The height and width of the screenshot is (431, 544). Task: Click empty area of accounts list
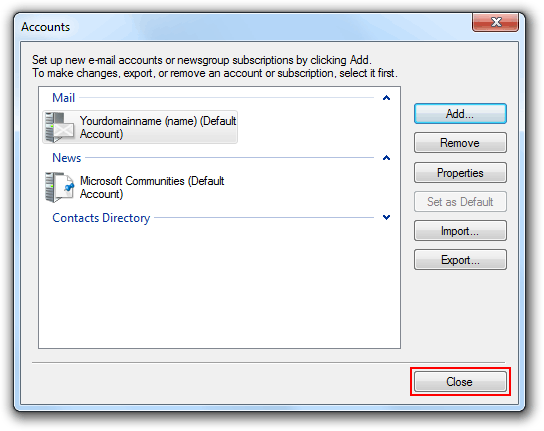[x=219, y=285]
